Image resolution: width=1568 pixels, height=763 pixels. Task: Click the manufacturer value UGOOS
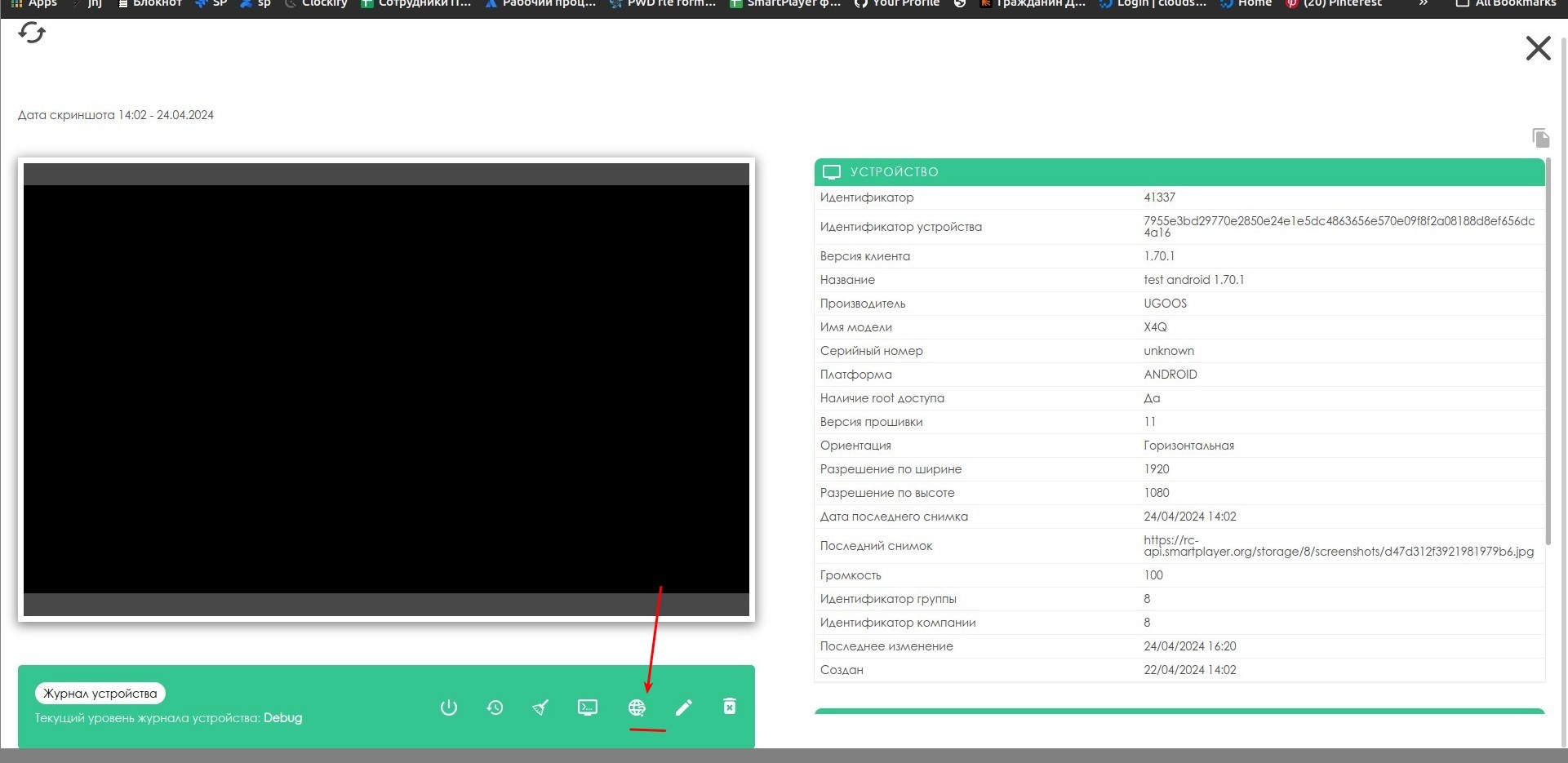tap(1165, 304)
